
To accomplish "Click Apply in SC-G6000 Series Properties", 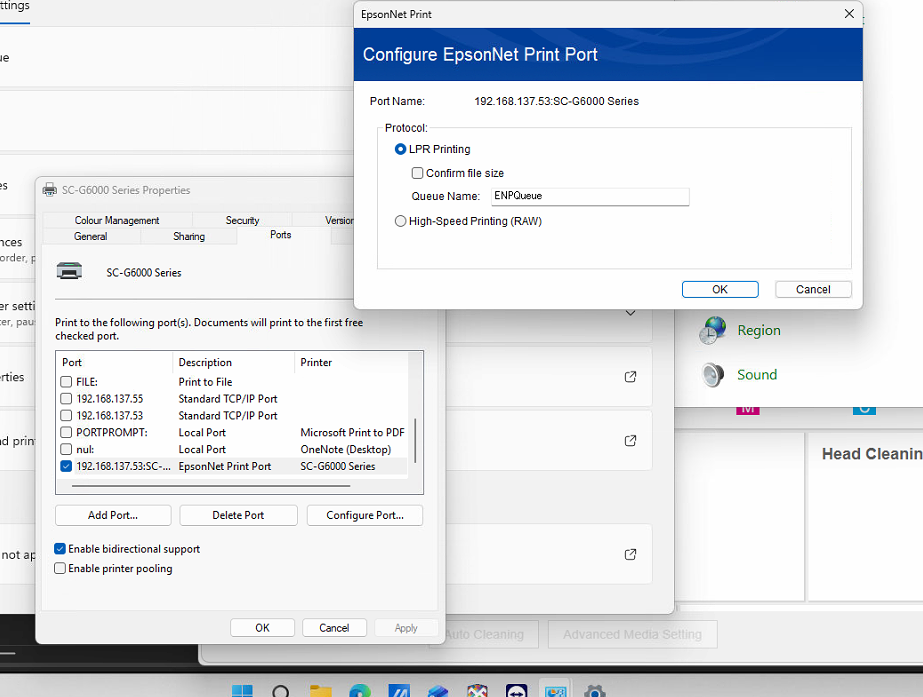I will pyautogui.click(x=406, y=628).
